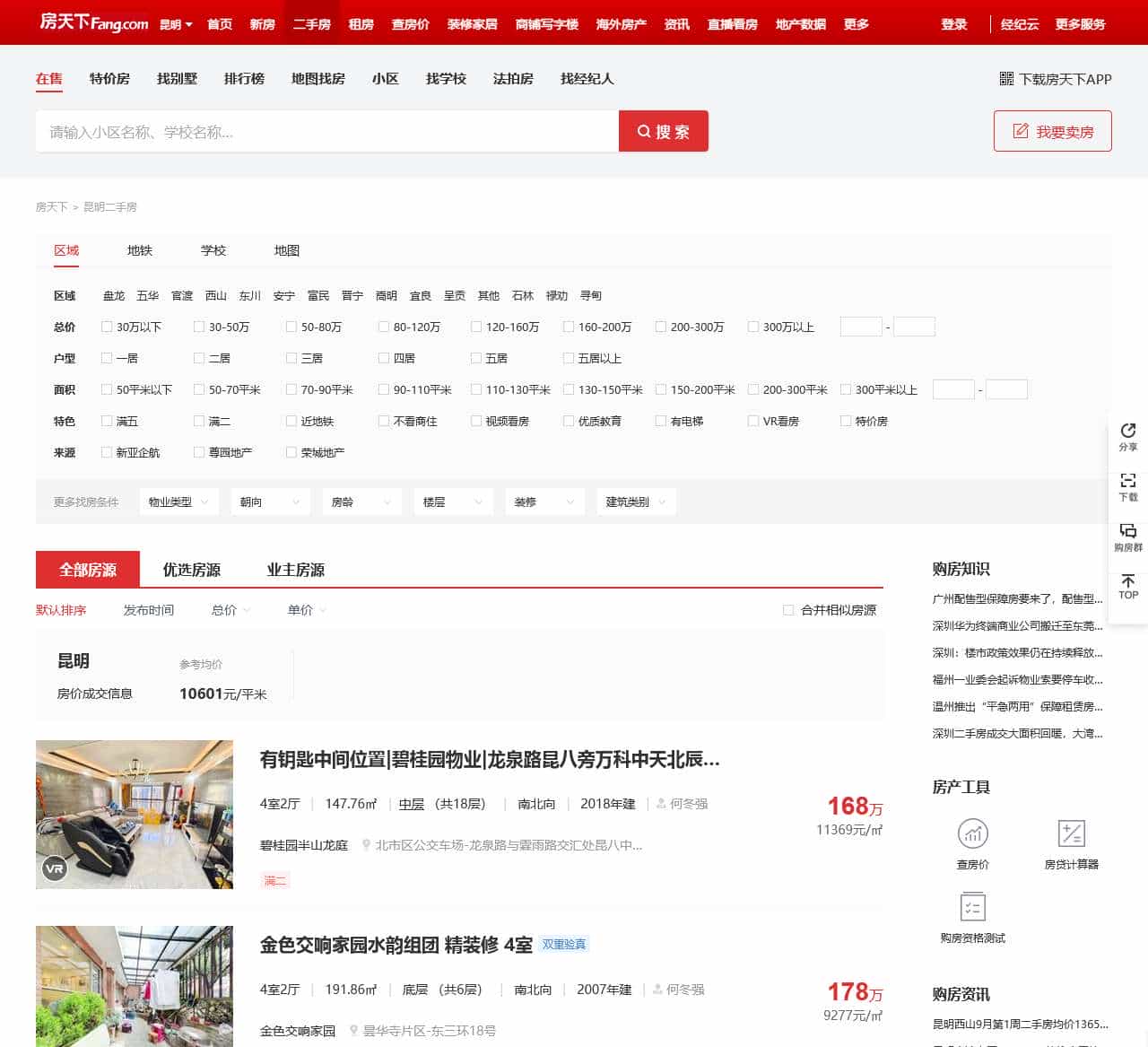Open the 建筑类别 building type dropdown
This screenshot has width=1148, height=1047.
tap(636, 502)
